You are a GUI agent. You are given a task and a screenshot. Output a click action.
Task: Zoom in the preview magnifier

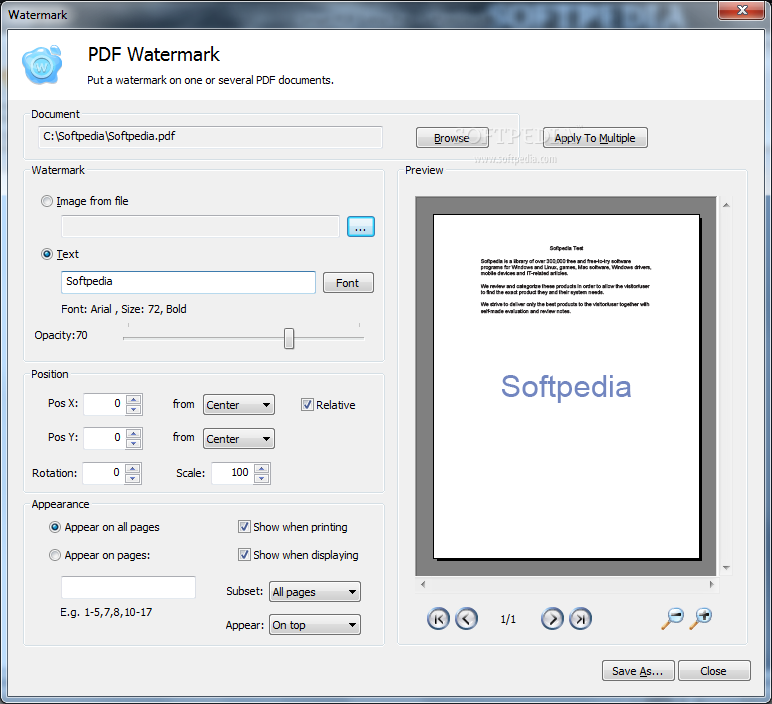701,618
